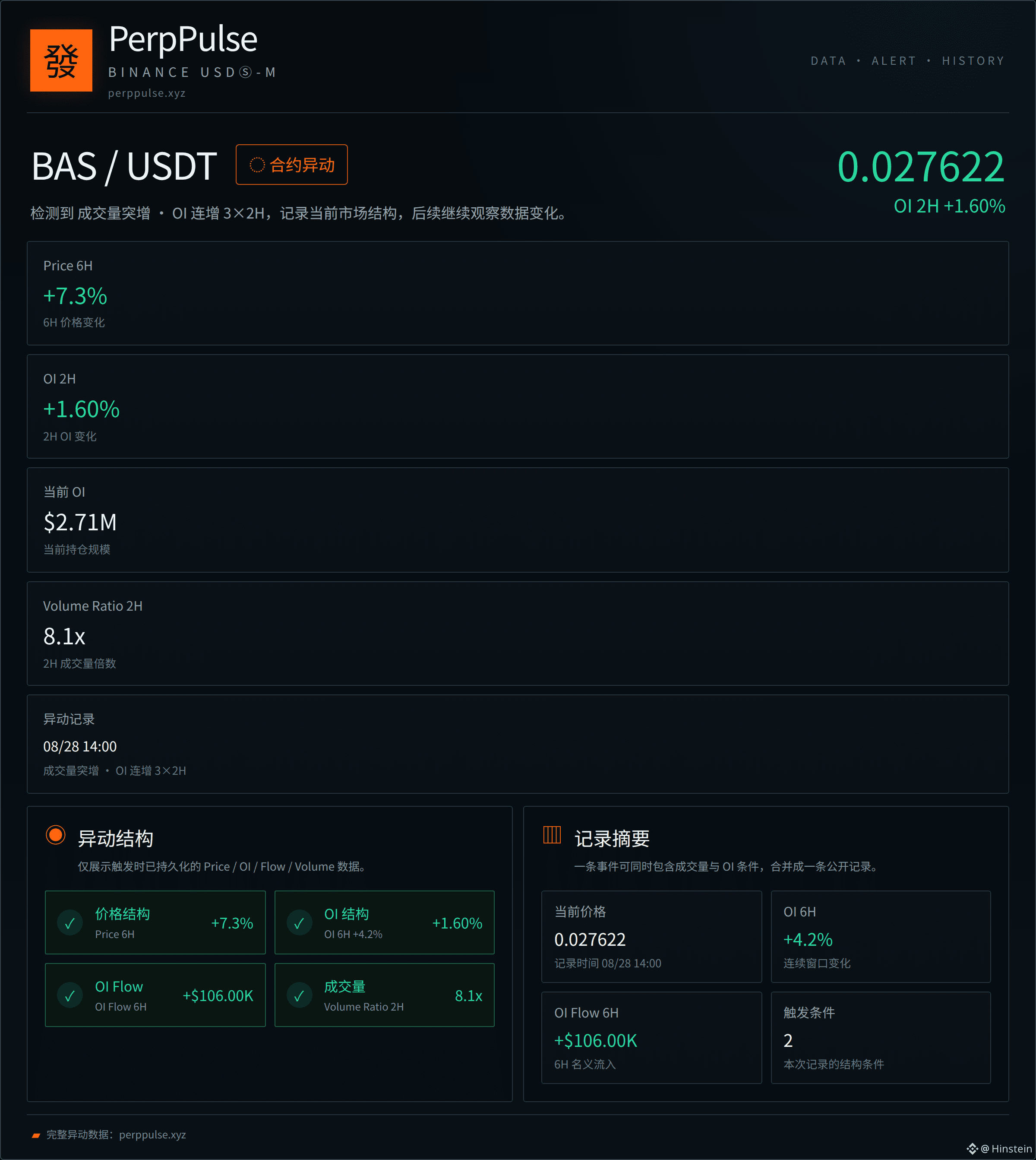Click the 合约异动 badge button
This screenshot has width=1036, height=1160.
[x=291, y=165]
